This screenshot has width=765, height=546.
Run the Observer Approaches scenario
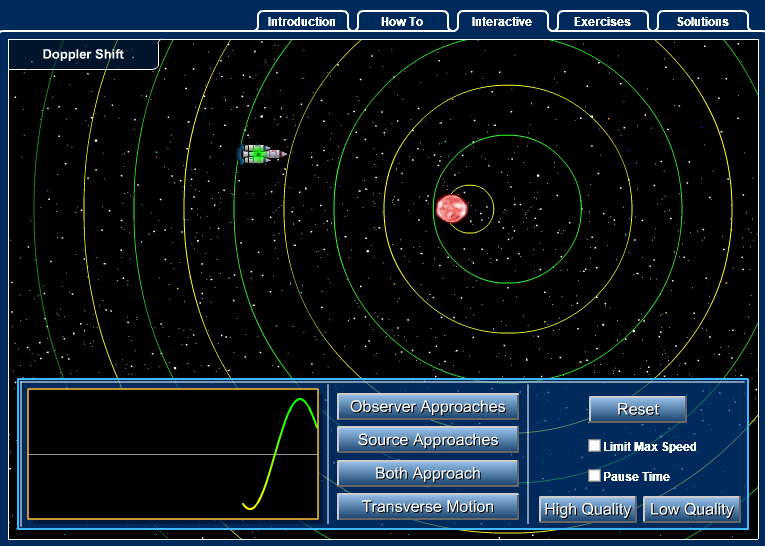coord(427,407)
